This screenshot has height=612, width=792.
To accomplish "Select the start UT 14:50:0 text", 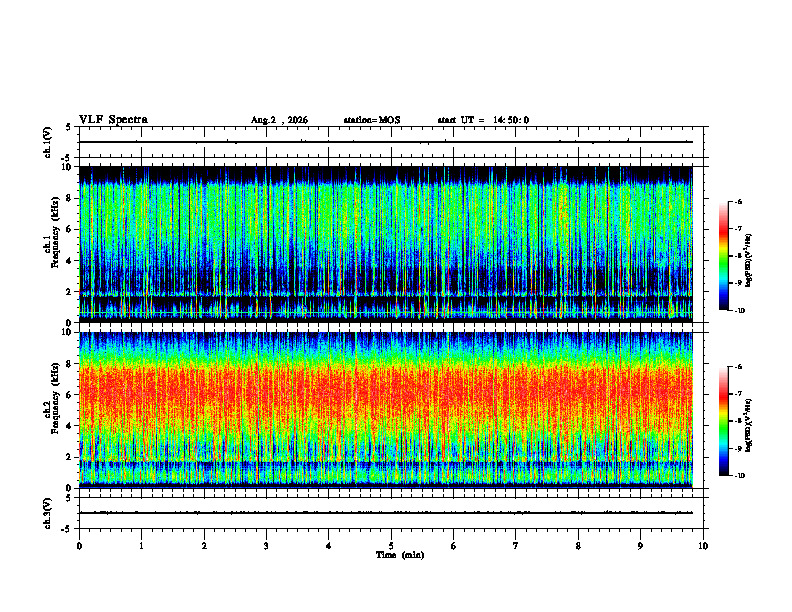I will [x=483, y=120].
